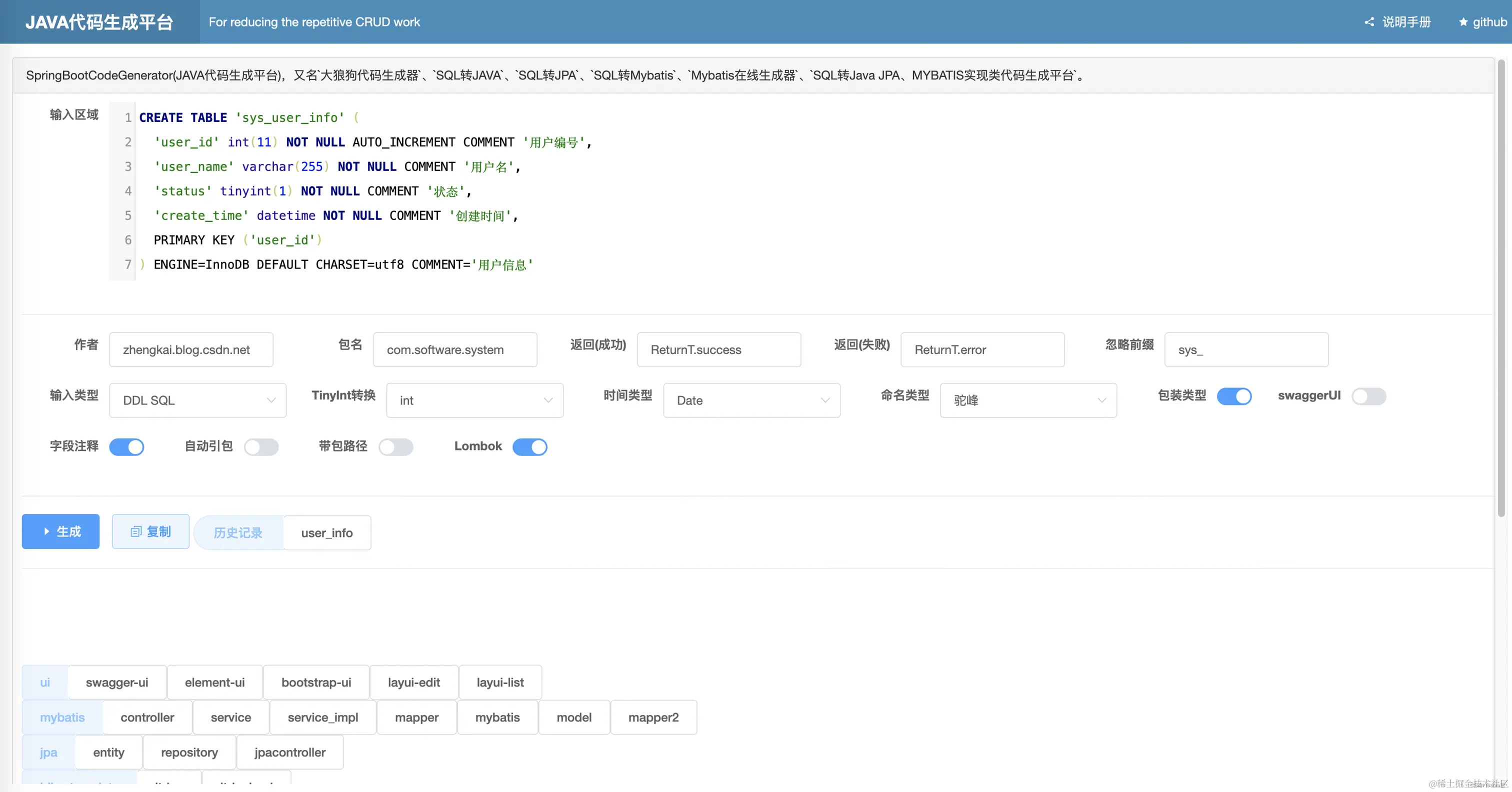Open the 时间类型 Date dropdown

coord(752,400)
